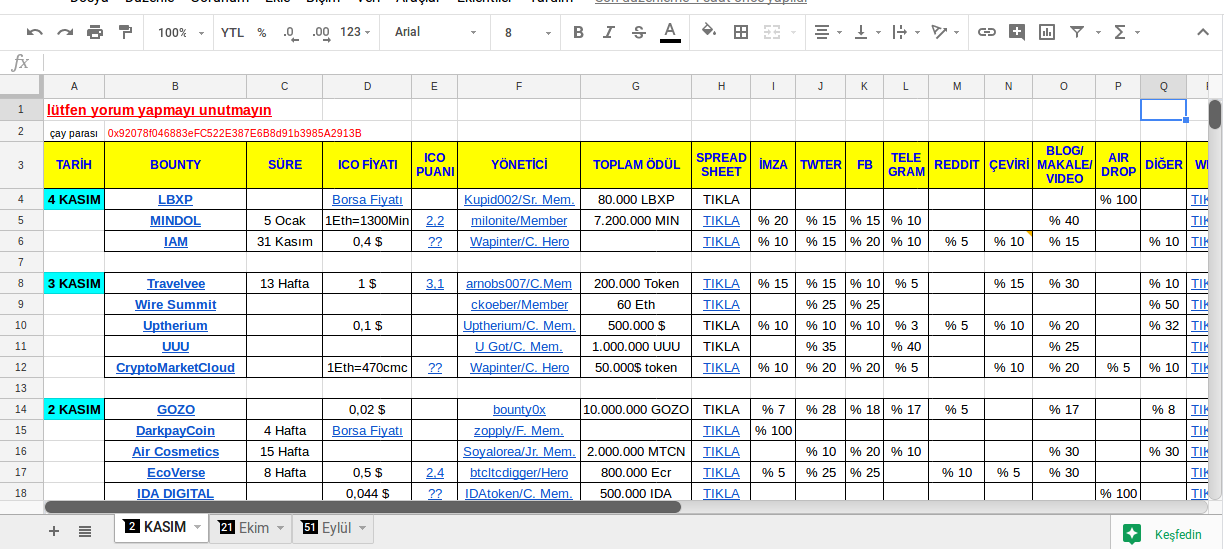
Task: Open the bounty0x manager link
Action: tap(519, 409)
